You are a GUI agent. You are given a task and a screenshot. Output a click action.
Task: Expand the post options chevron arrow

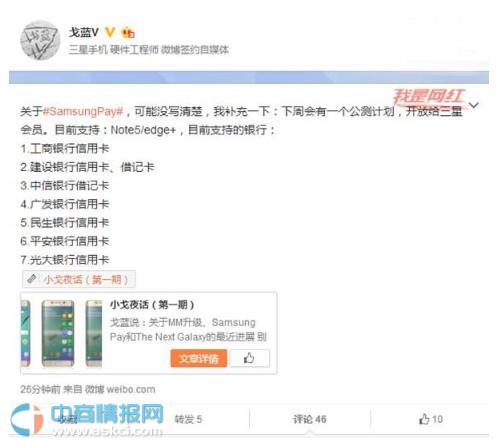(x=473, y=105)
